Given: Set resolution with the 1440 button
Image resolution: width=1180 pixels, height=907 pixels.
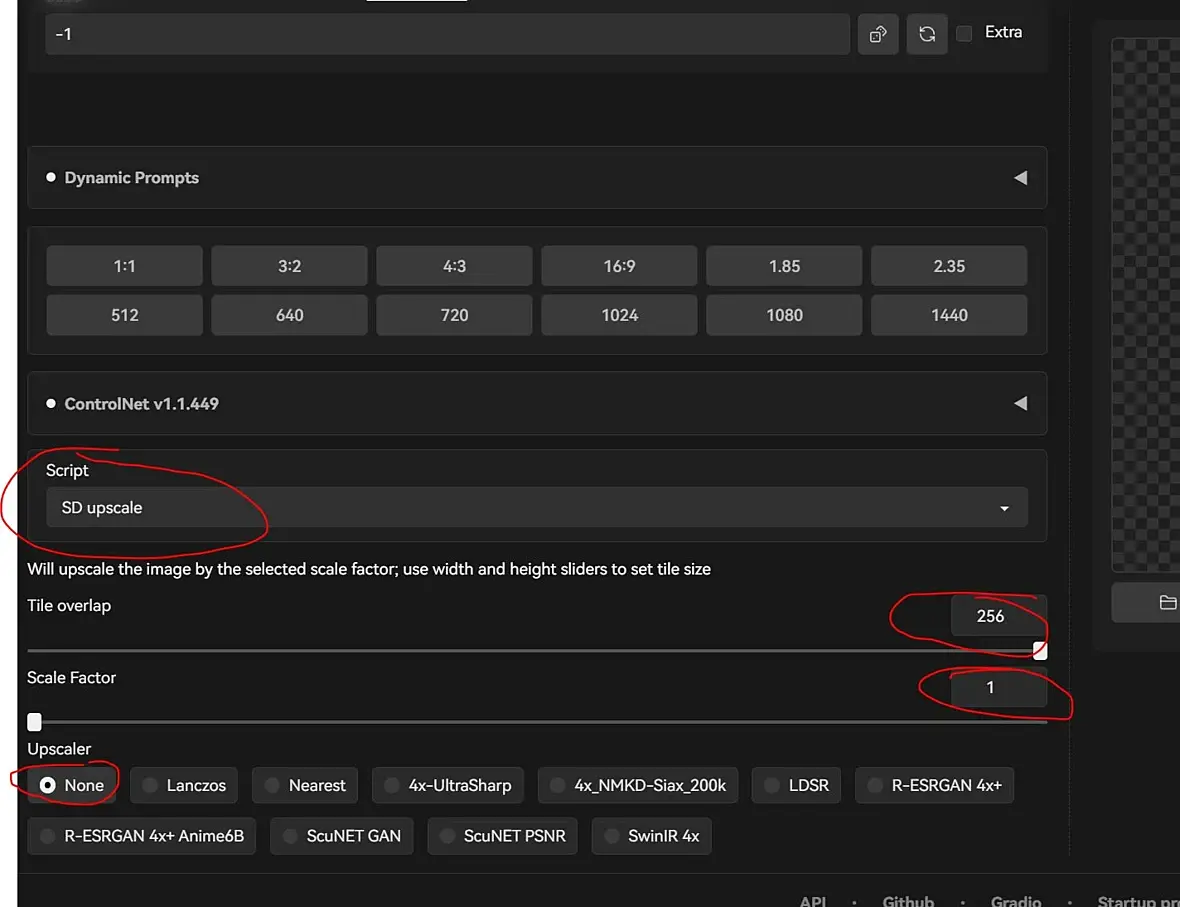Looking at the screenshot, I should point(948,315).
